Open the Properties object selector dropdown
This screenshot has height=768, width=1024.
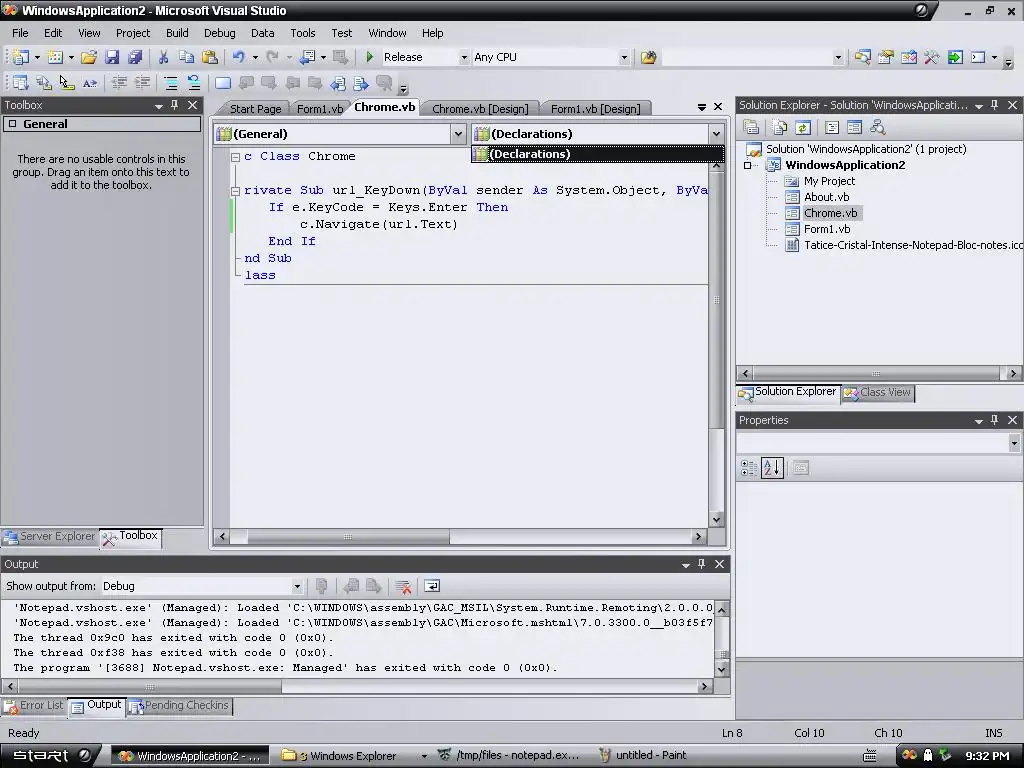pos(1014,443)
